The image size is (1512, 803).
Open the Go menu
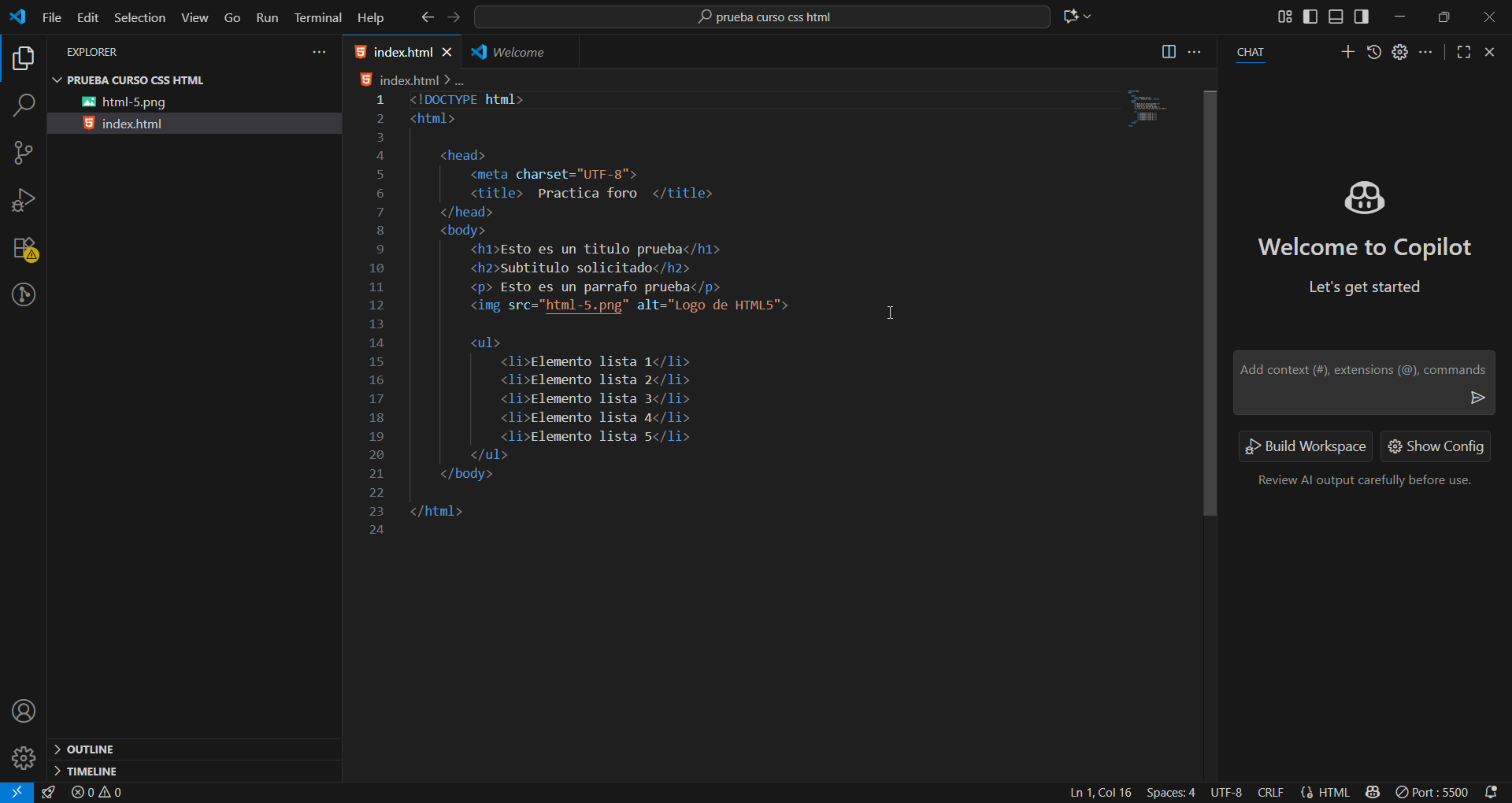coord(232,17)
